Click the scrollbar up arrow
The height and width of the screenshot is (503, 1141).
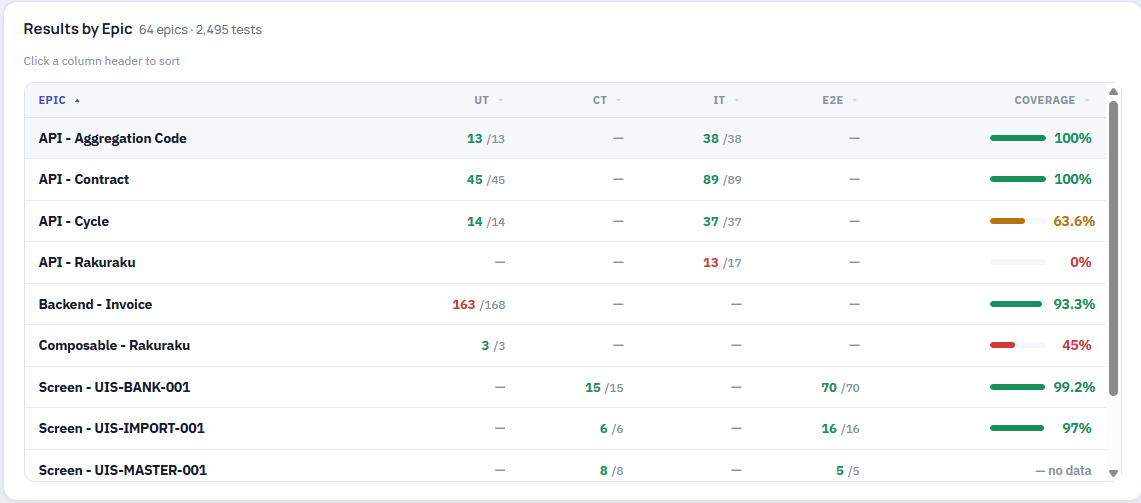(1113, 92)
